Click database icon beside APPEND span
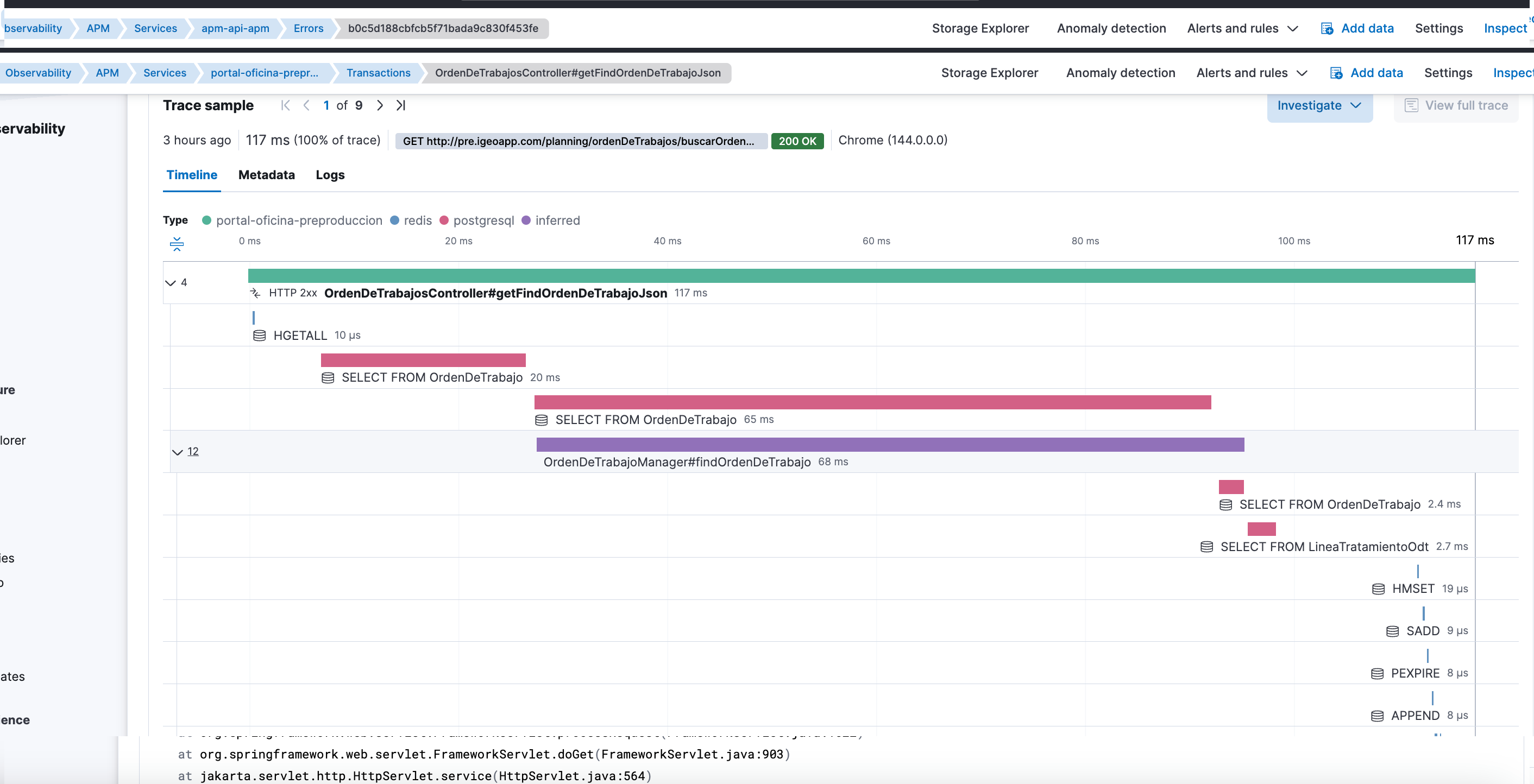Screen dimensions: 1534x784 (1377, 716)
